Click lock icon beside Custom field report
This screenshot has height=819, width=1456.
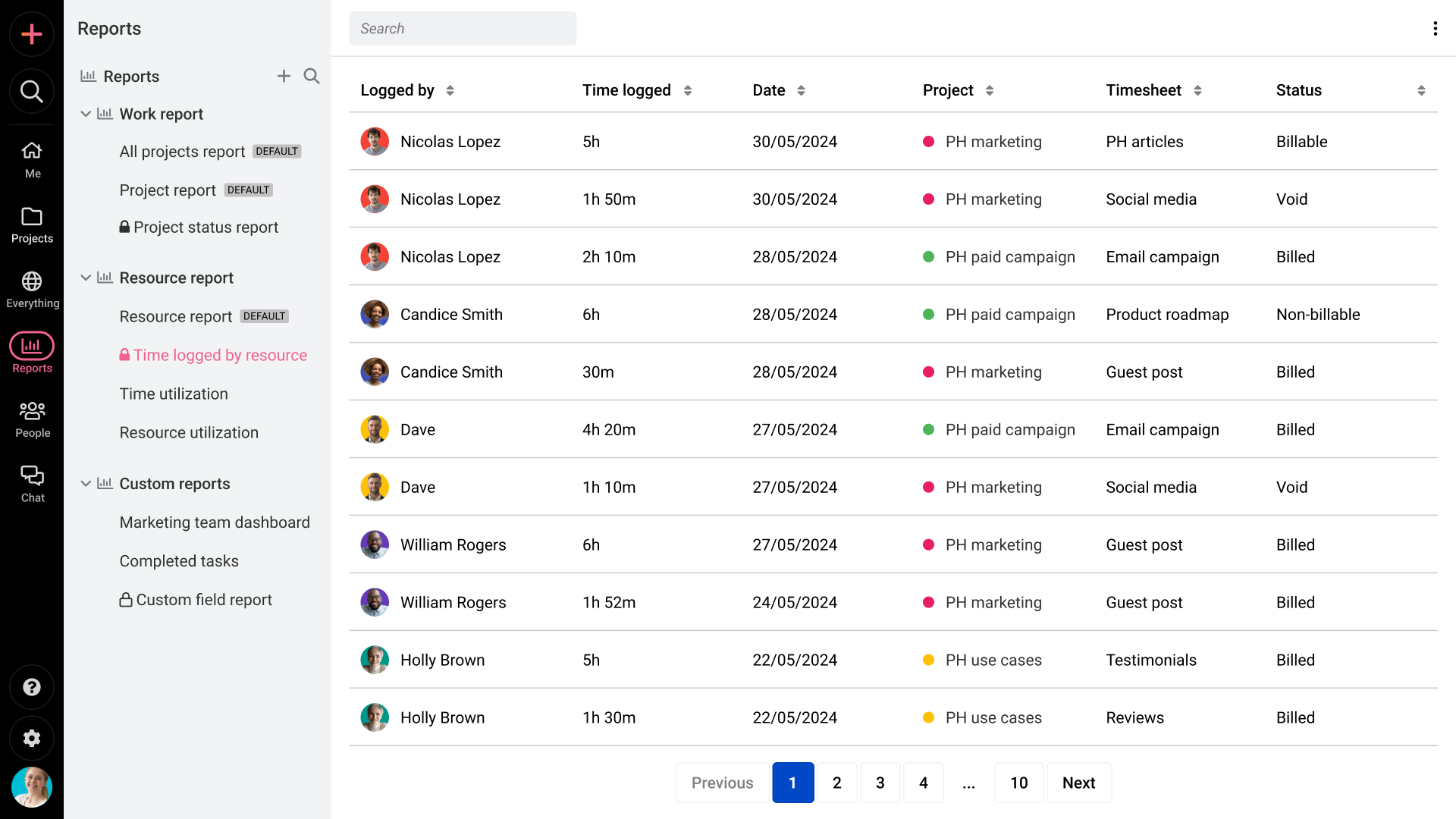(126, 599)
